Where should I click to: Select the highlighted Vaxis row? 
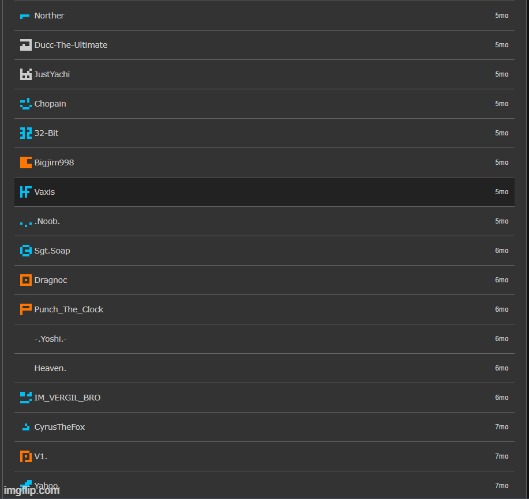[x=264, y=192]
